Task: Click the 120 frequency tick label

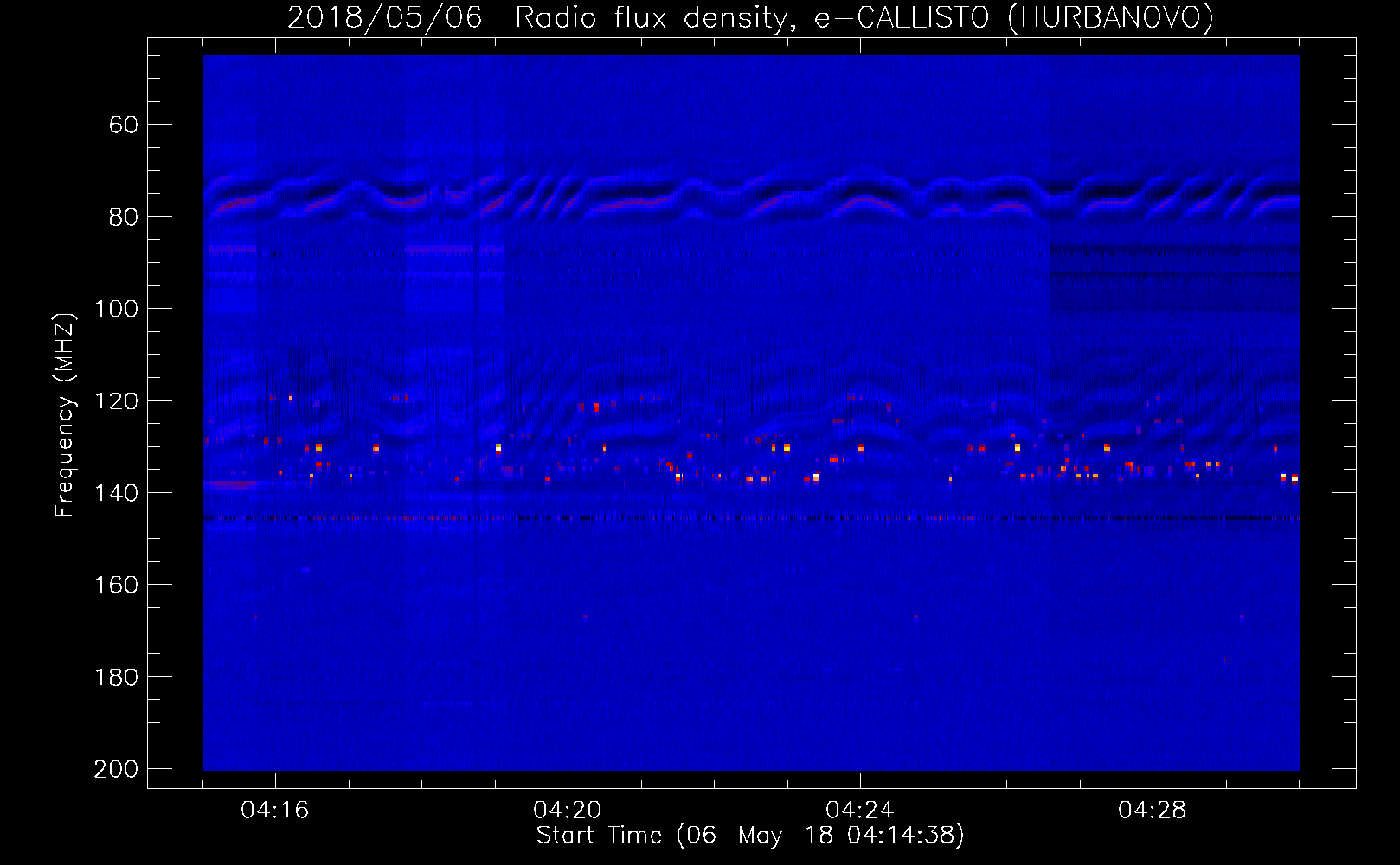Action: click(116, 401)
